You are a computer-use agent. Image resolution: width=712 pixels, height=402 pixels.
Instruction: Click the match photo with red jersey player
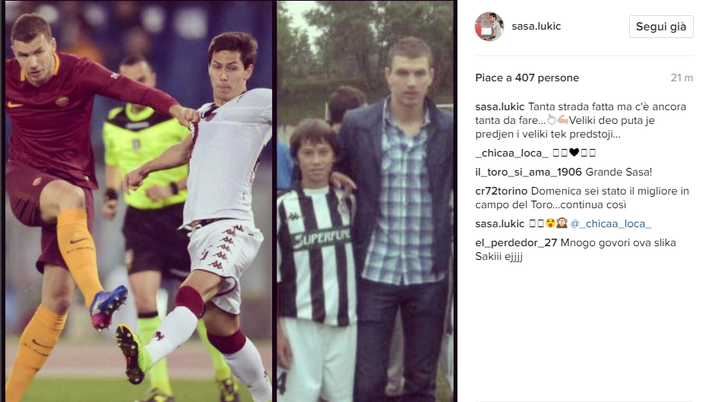point(138,201)
